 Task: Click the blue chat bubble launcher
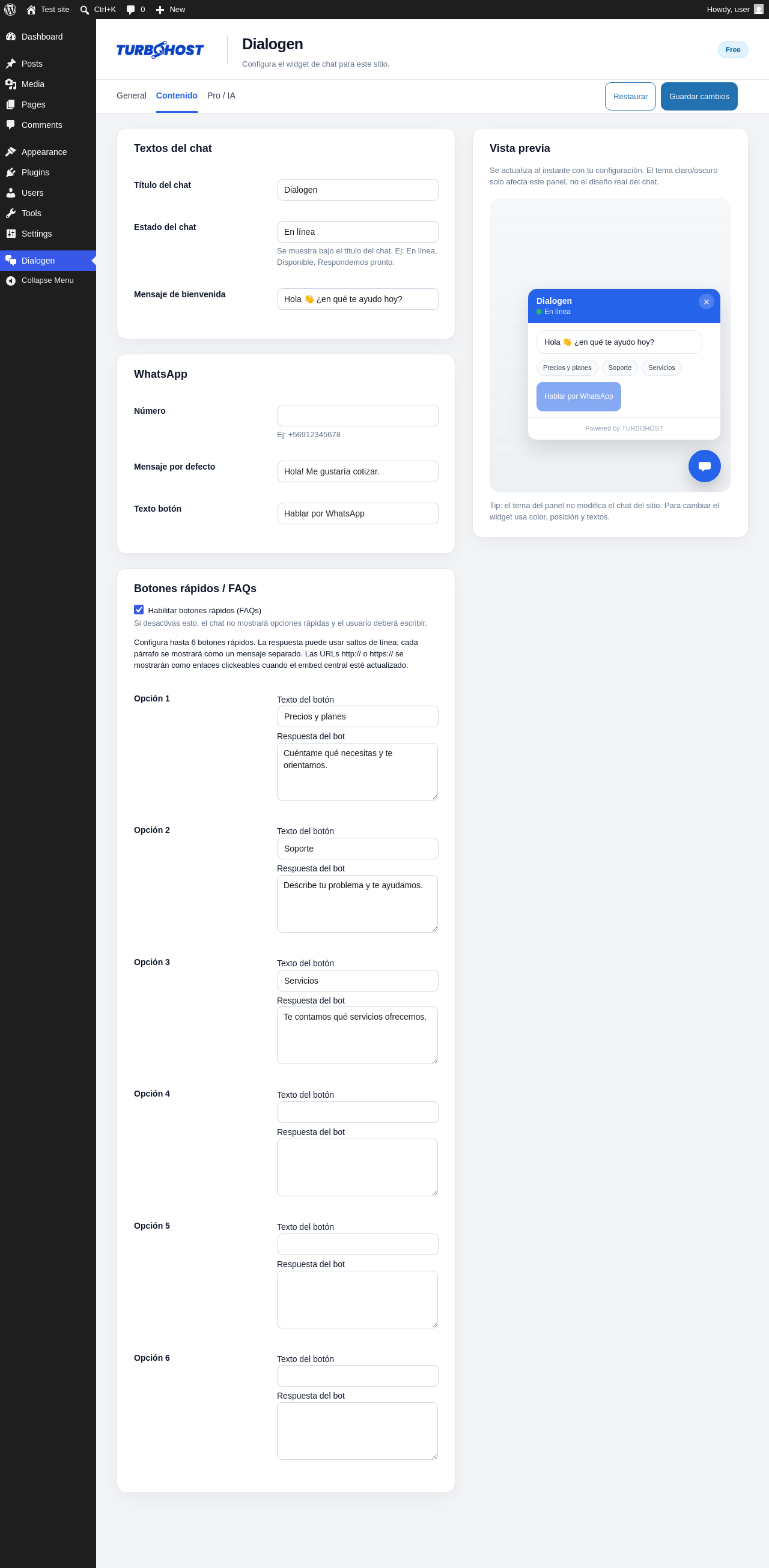(x=705, y=465)
